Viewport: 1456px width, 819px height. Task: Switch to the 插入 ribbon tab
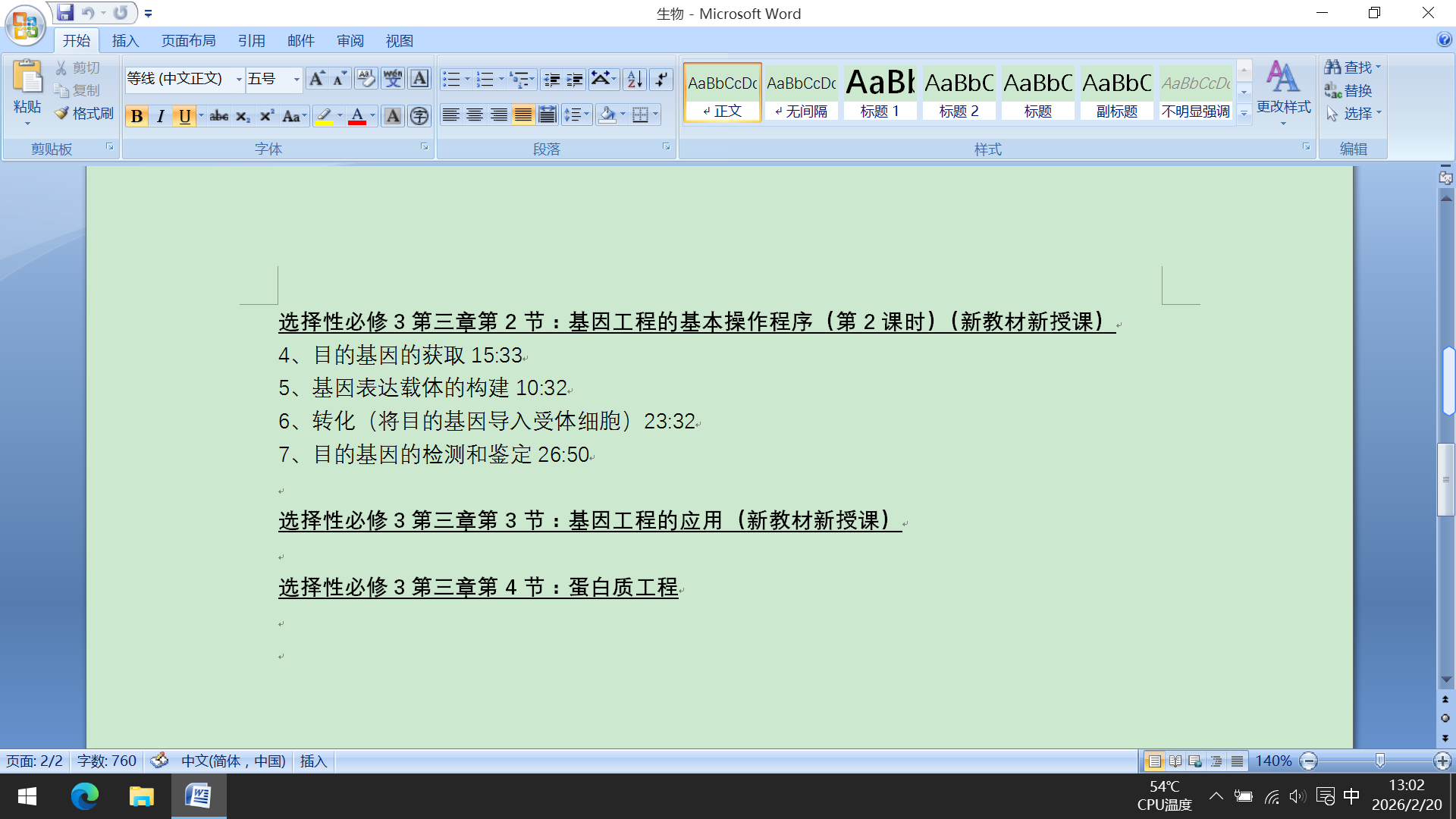(125, 41)
